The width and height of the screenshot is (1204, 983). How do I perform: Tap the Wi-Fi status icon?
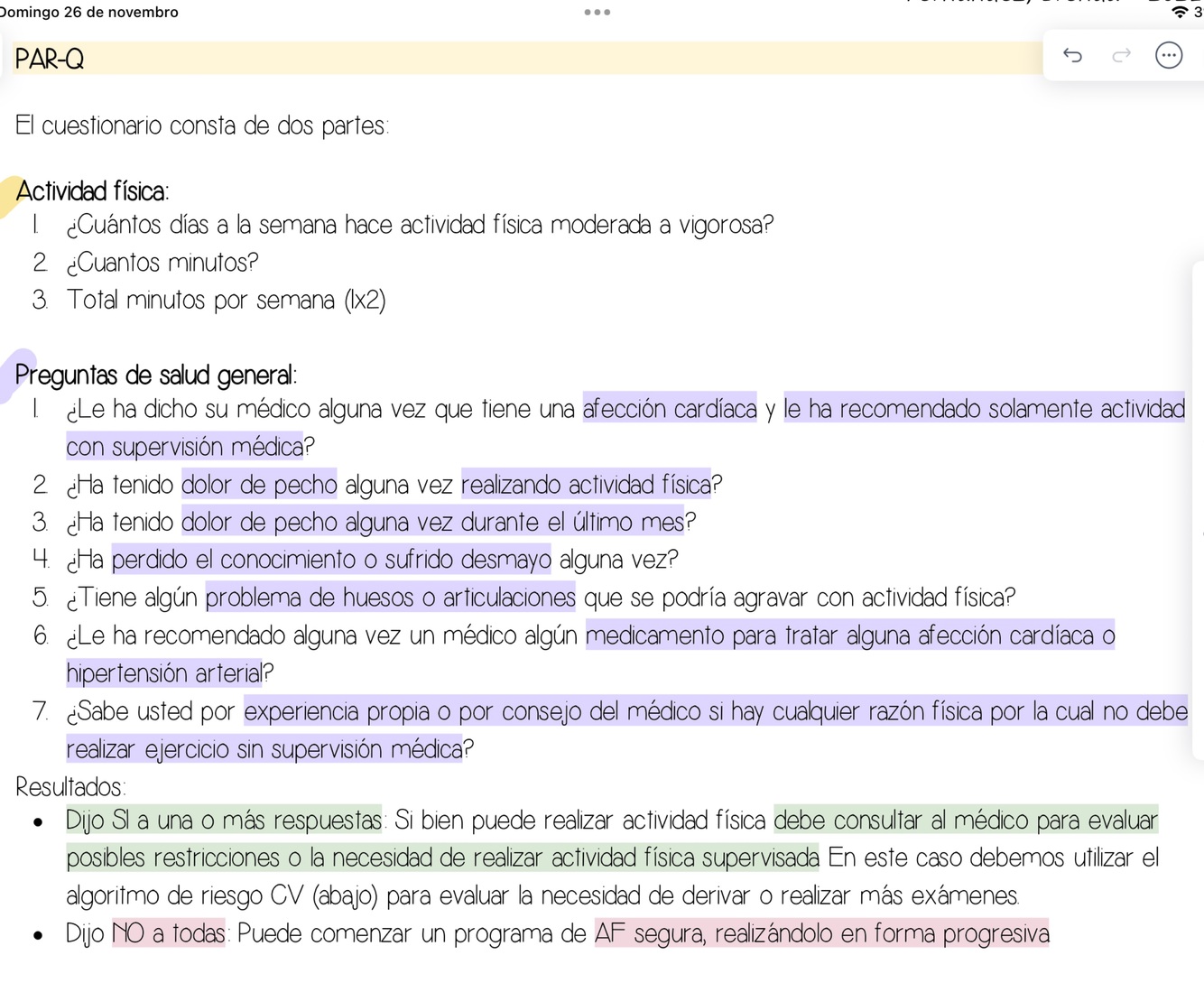click(1180, 13)
